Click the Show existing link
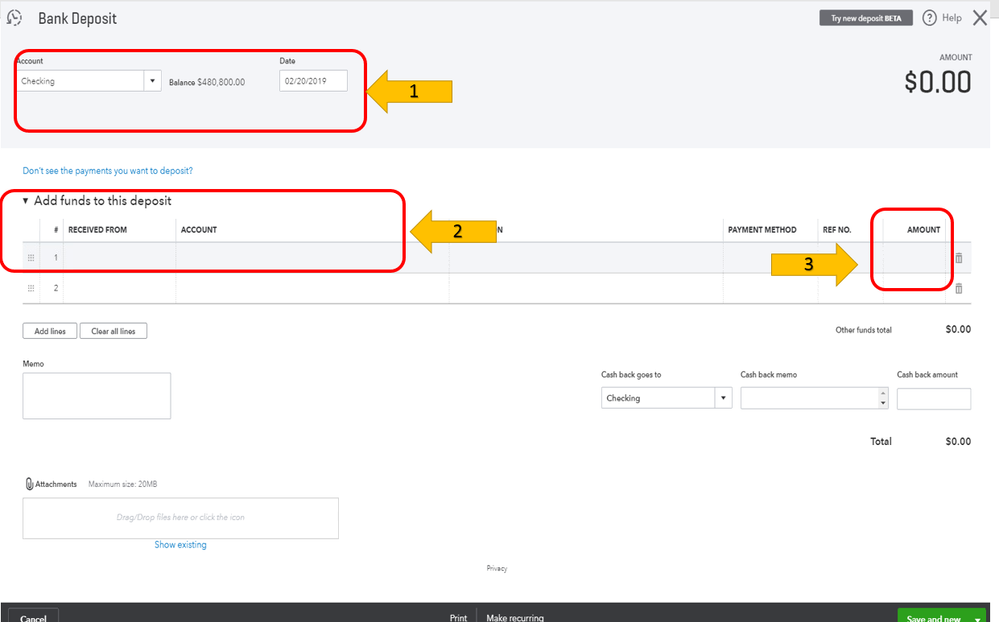Viewport: 999px width, 622px height. tap(180, 545)
